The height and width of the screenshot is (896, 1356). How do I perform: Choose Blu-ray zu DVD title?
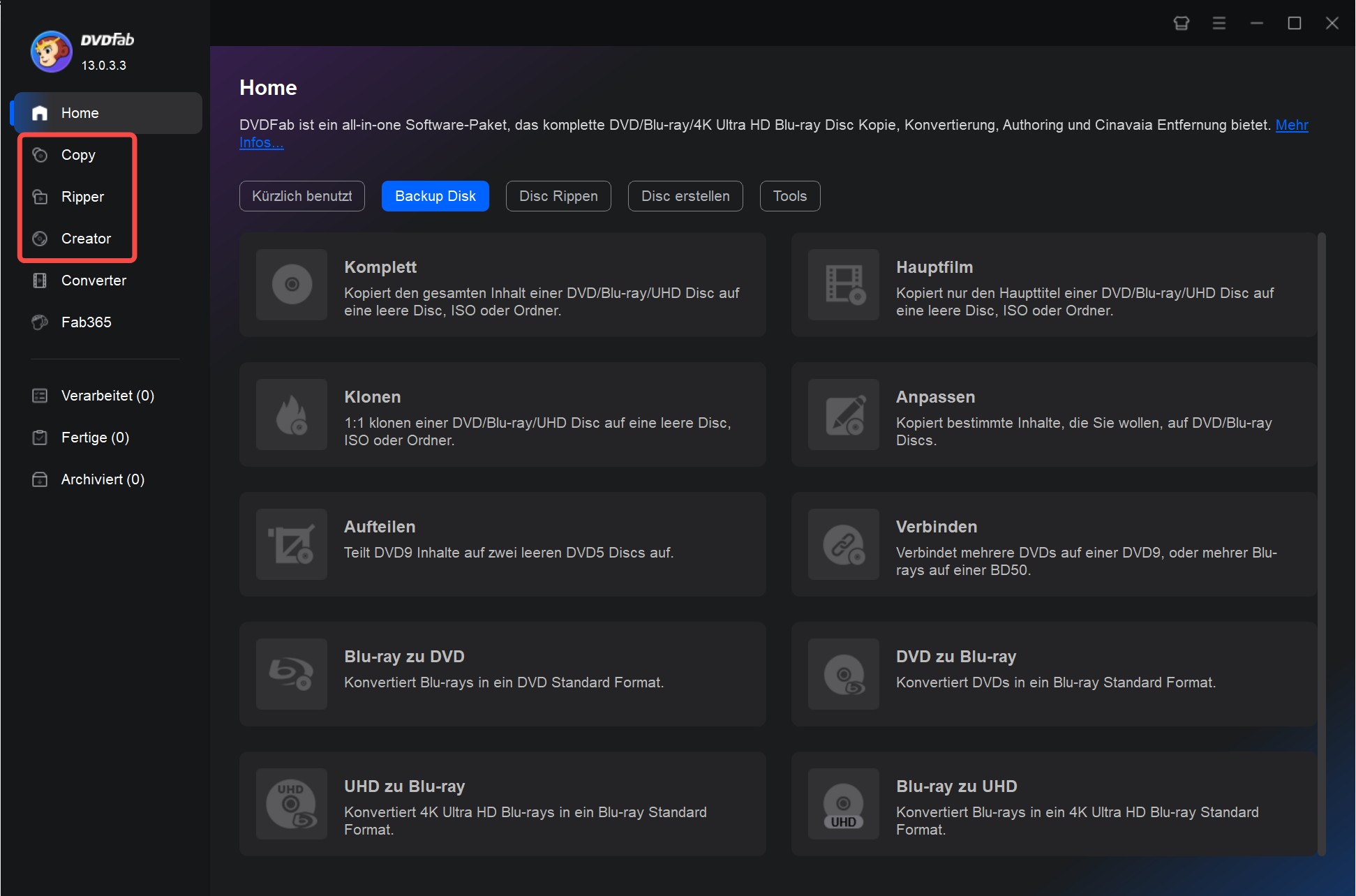[x=404, y=657]
